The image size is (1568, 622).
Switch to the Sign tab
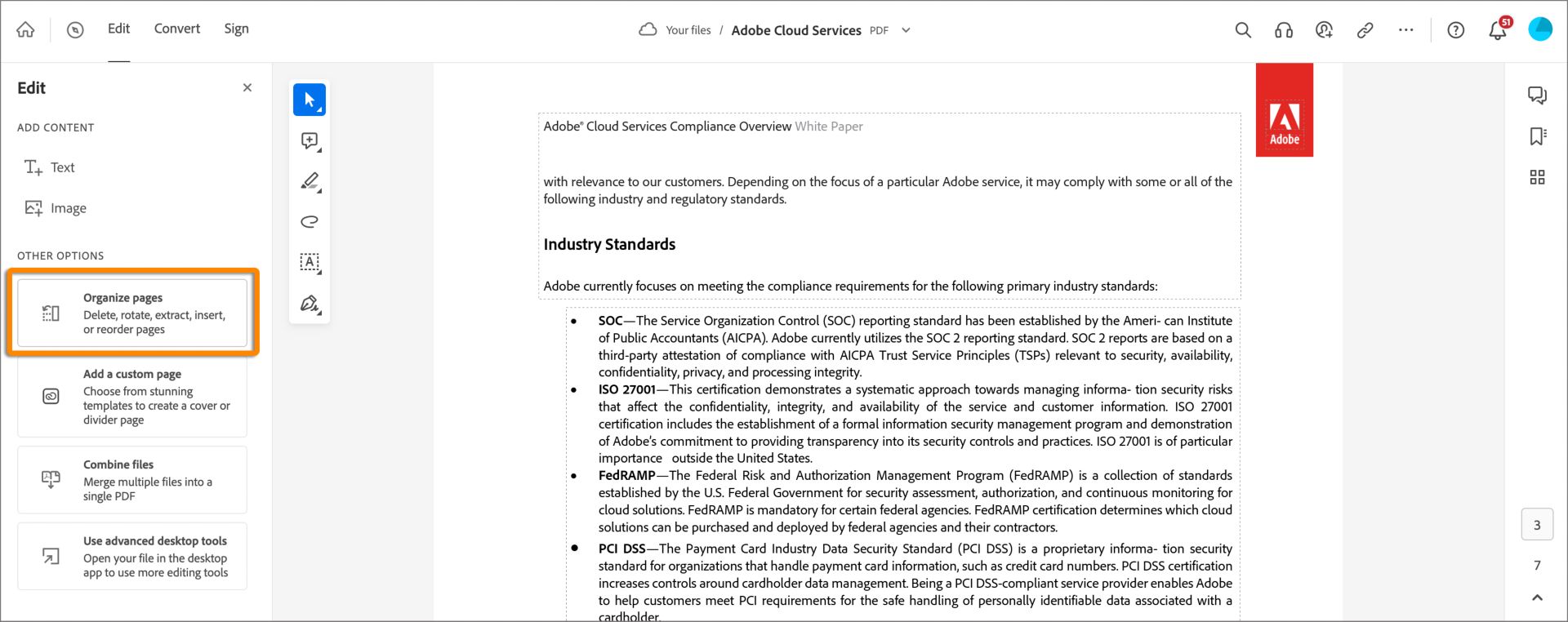(x=237, y=29)
